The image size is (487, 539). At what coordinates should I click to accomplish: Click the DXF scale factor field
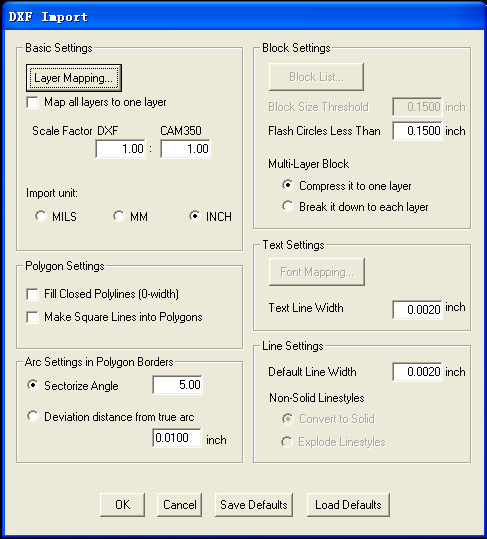click(x=120, y=149)
